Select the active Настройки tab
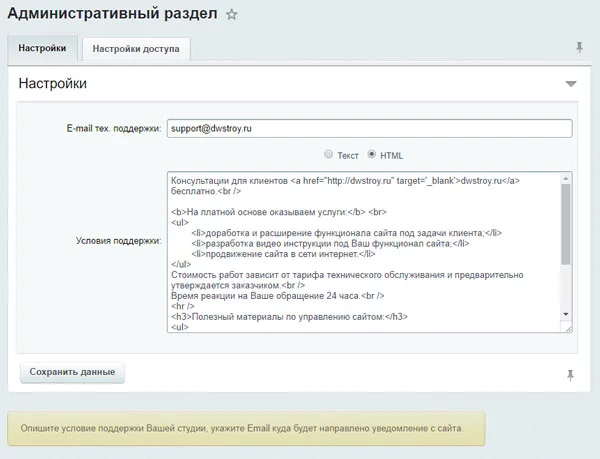600x459 pixels. pyautogui.click(x=42, y=48)
